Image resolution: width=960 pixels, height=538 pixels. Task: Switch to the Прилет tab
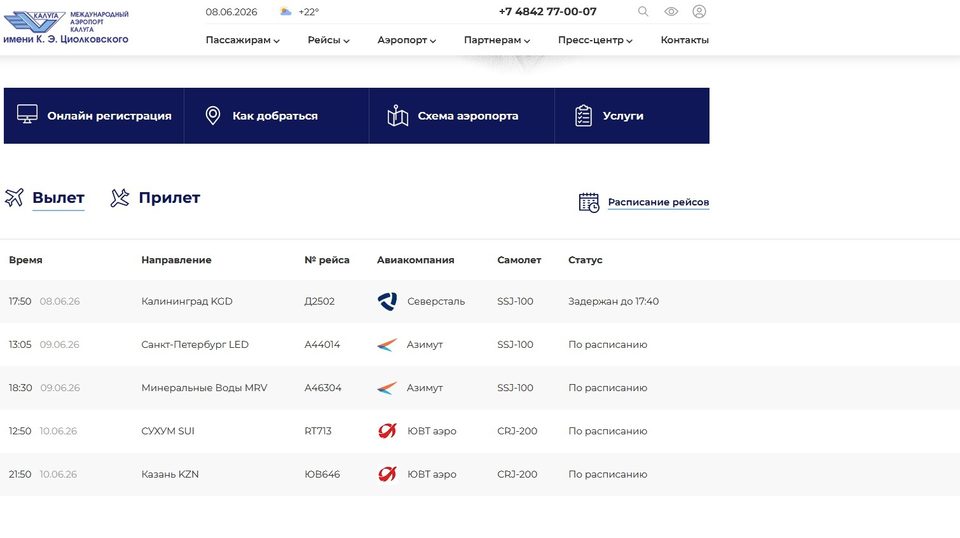(169, 198)
